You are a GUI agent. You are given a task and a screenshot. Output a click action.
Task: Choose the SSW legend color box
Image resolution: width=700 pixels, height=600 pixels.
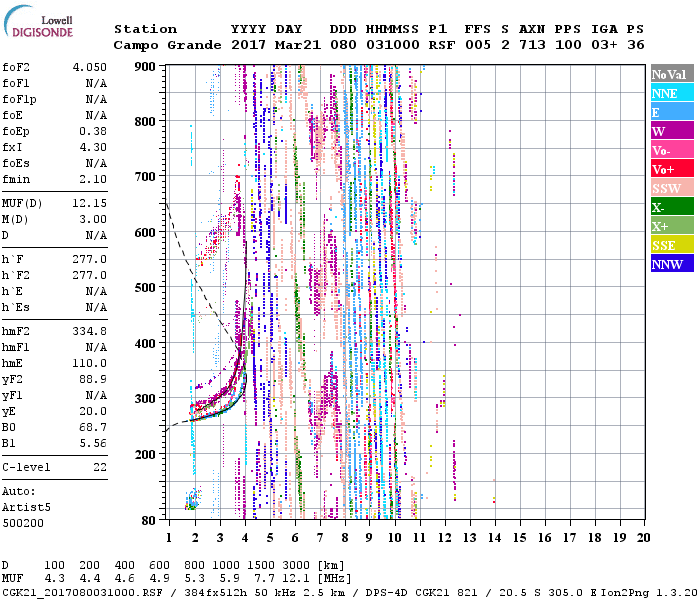pos(671,188)
